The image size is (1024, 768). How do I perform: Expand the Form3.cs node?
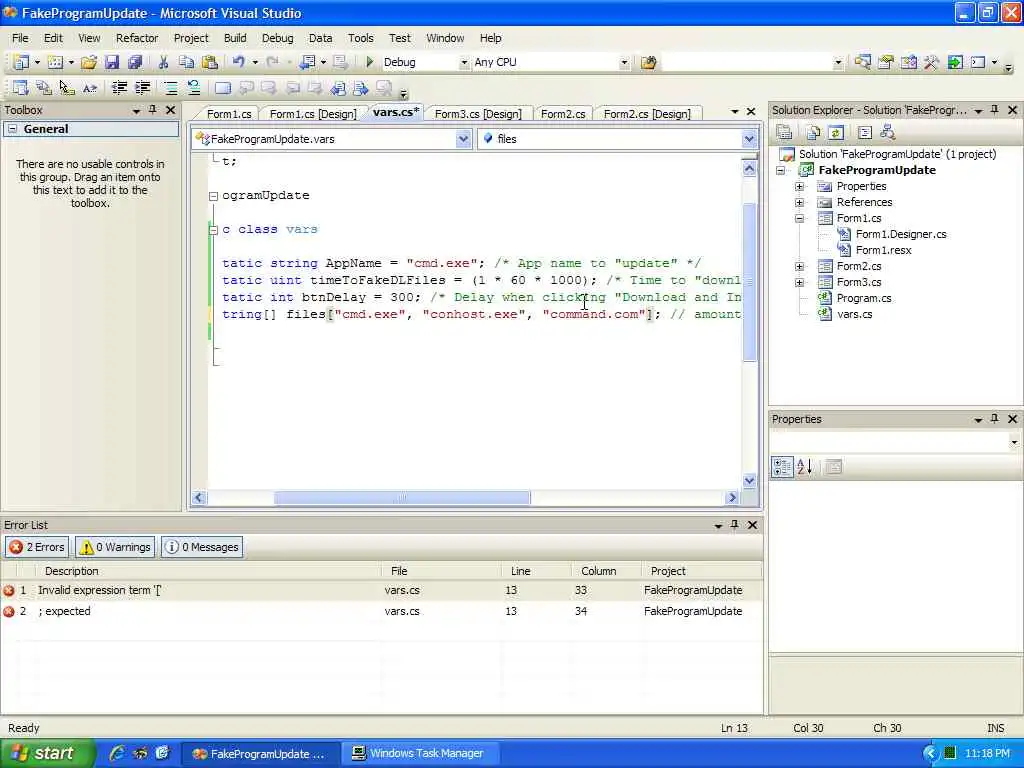(x=799, y=282)
